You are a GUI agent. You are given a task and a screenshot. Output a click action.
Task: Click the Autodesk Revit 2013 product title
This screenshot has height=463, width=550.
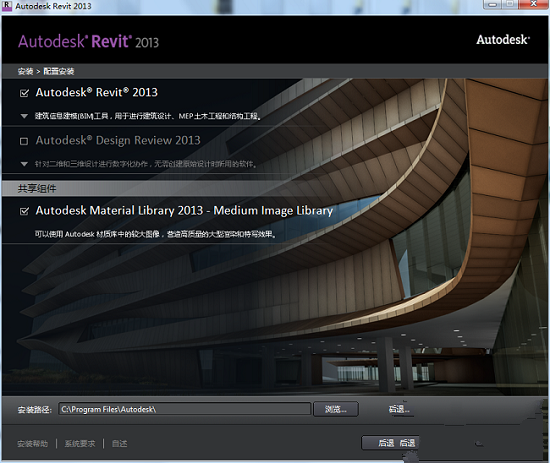(96, 92)
